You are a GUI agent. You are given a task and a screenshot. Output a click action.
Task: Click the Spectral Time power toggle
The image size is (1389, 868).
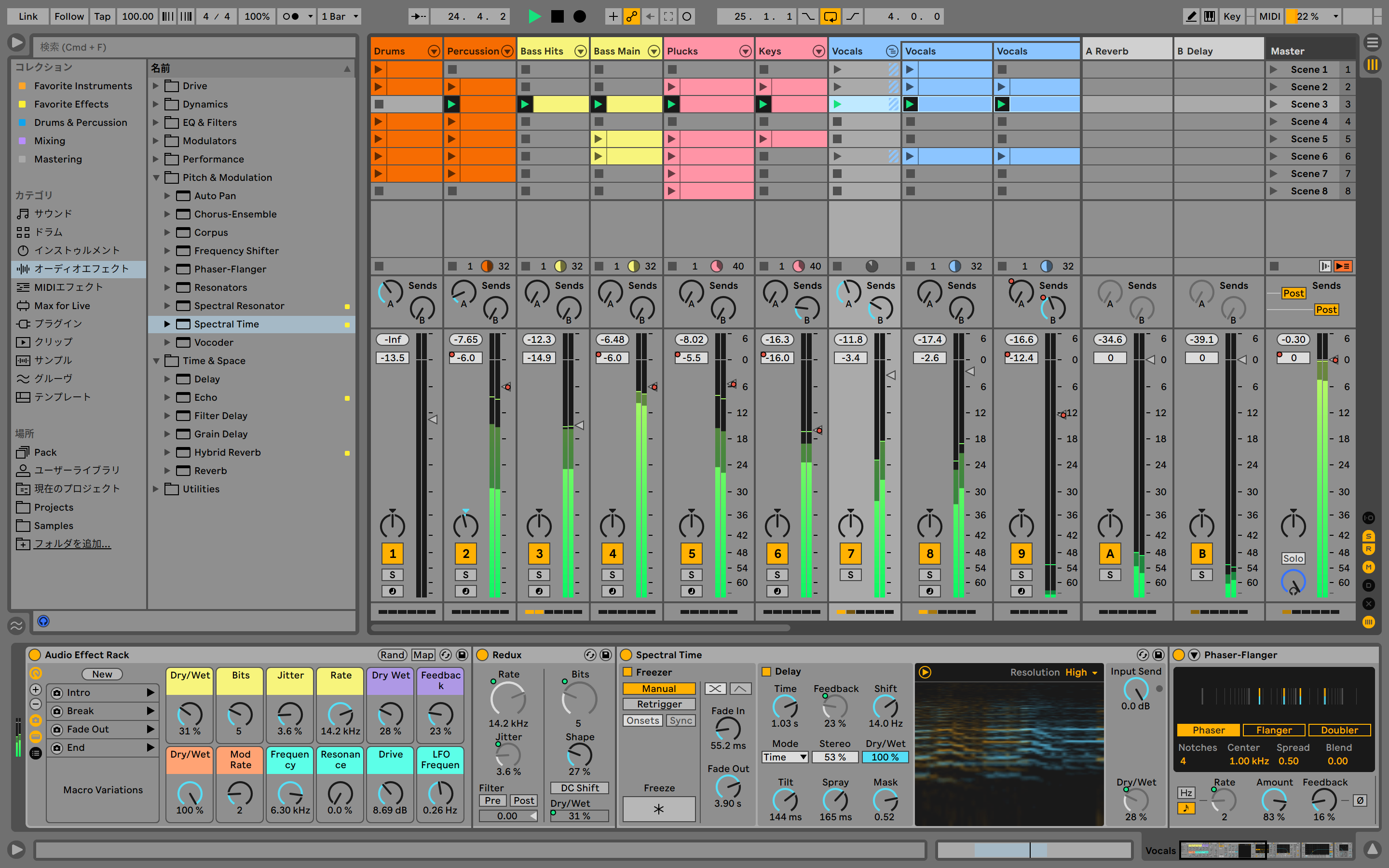[x=625, y=656]
